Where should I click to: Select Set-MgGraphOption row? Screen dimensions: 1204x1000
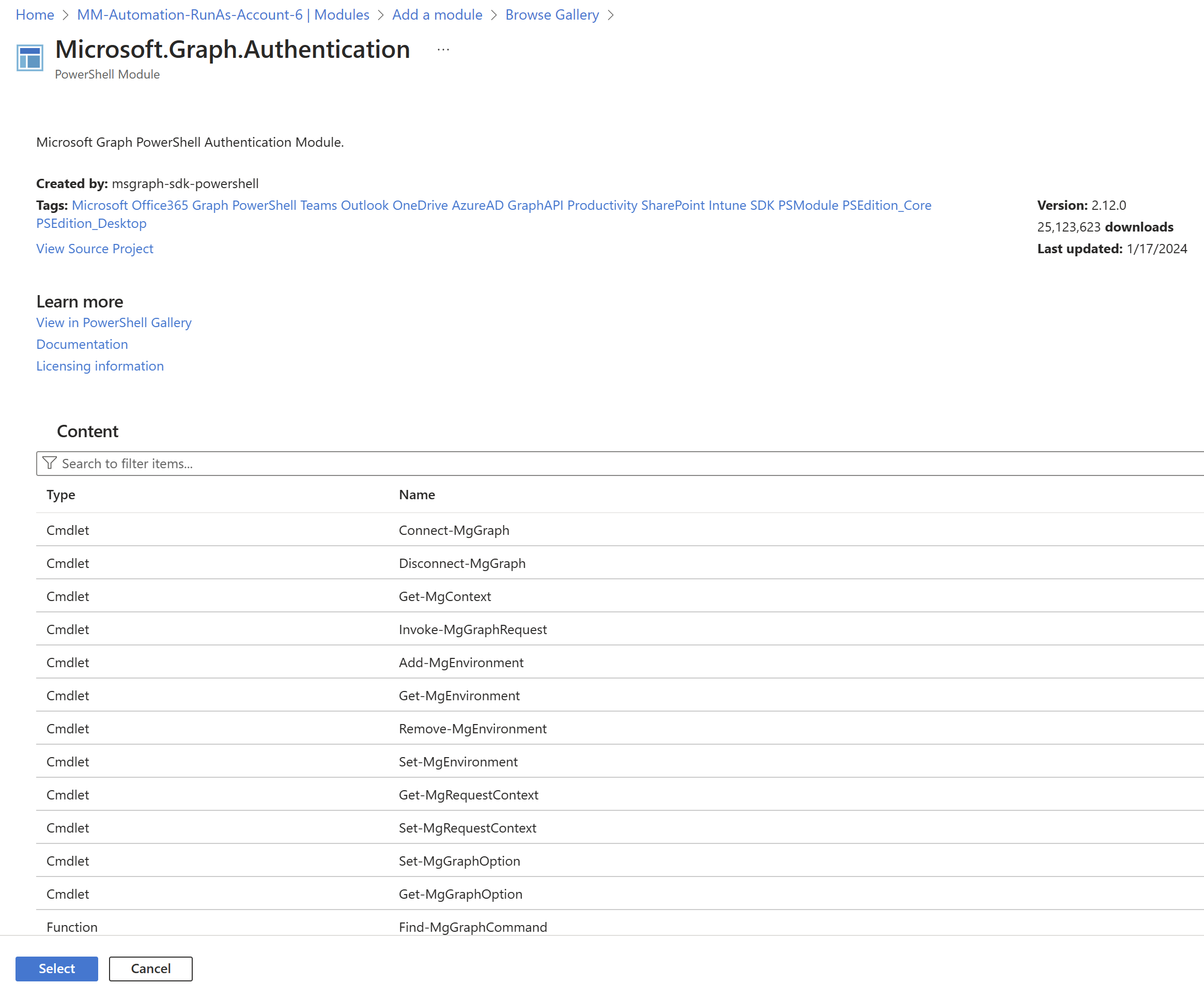click(x=620, y=860)
